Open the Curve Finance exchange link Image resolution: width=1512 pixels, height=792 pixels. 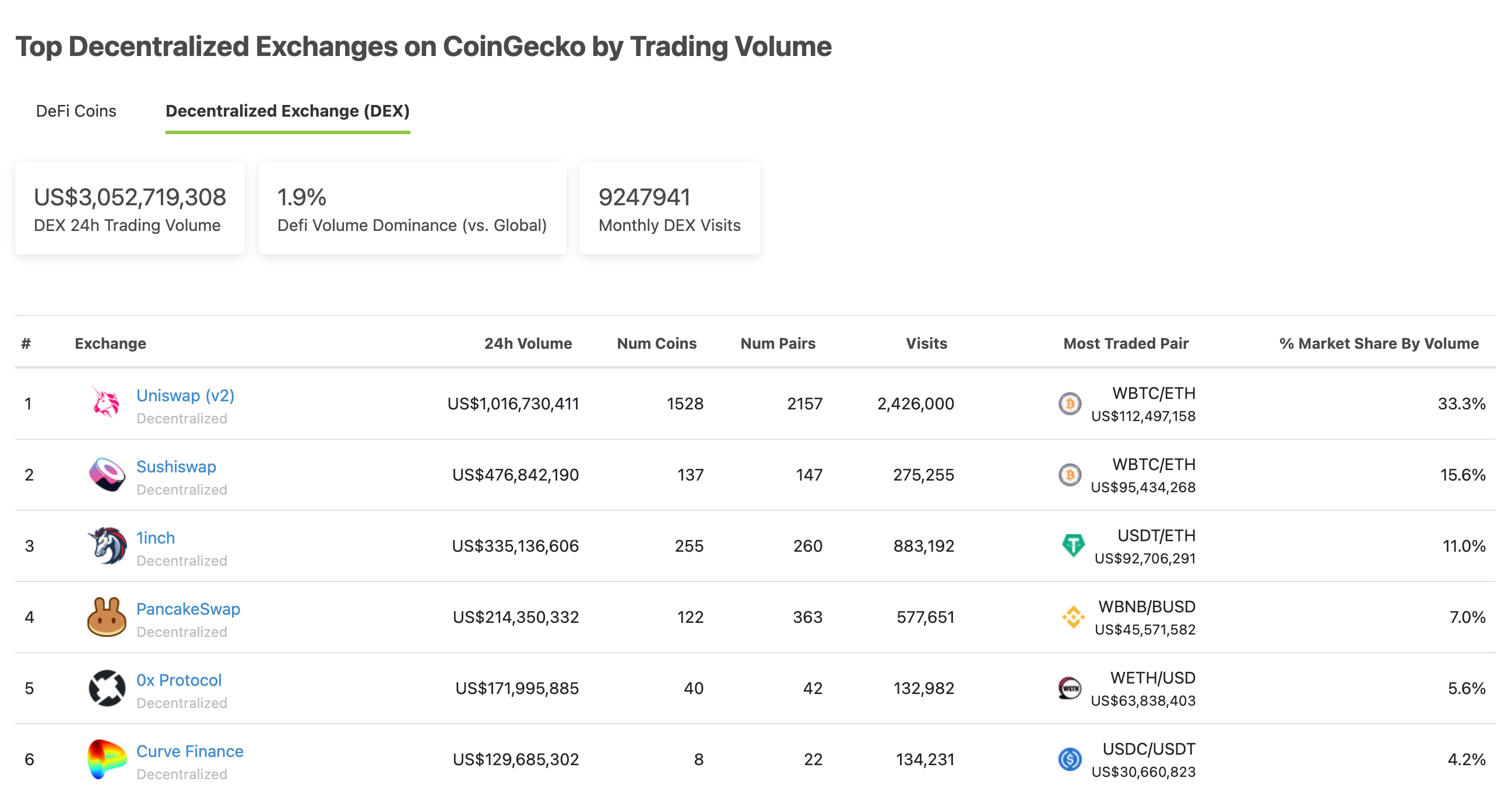point(189,751)
